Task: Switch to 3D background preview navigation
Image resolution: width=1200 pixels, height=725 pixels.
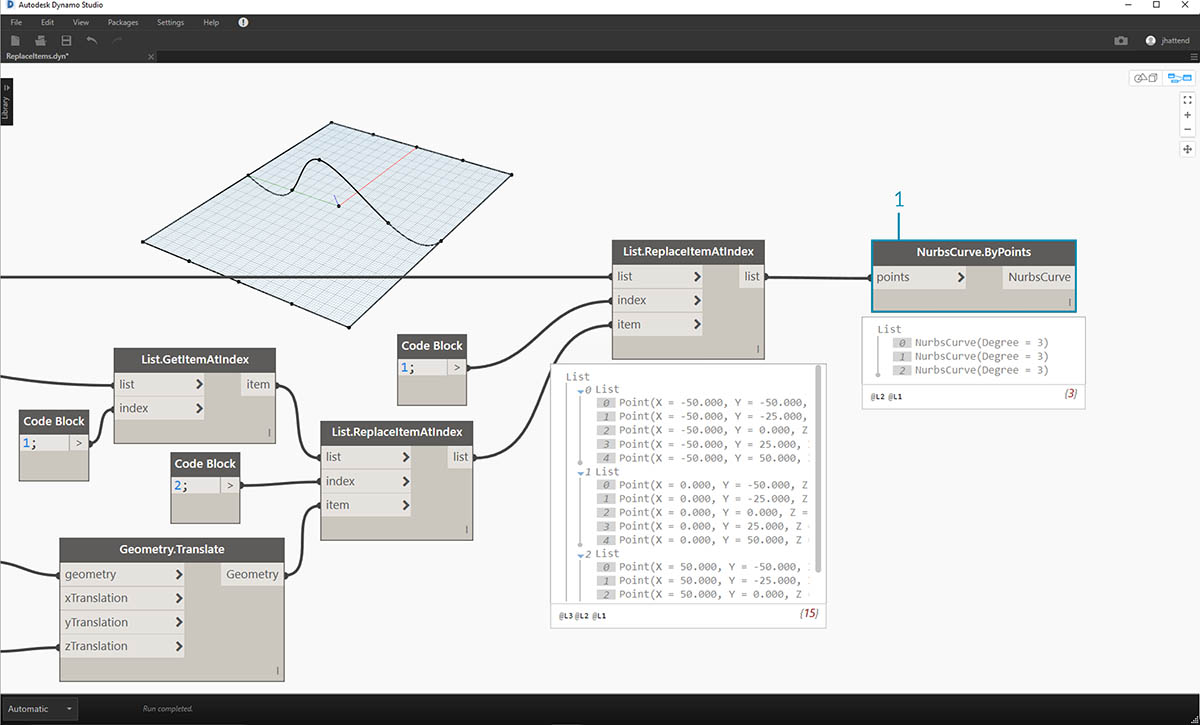Action: pyautogui.click(x=1144, y=78)
